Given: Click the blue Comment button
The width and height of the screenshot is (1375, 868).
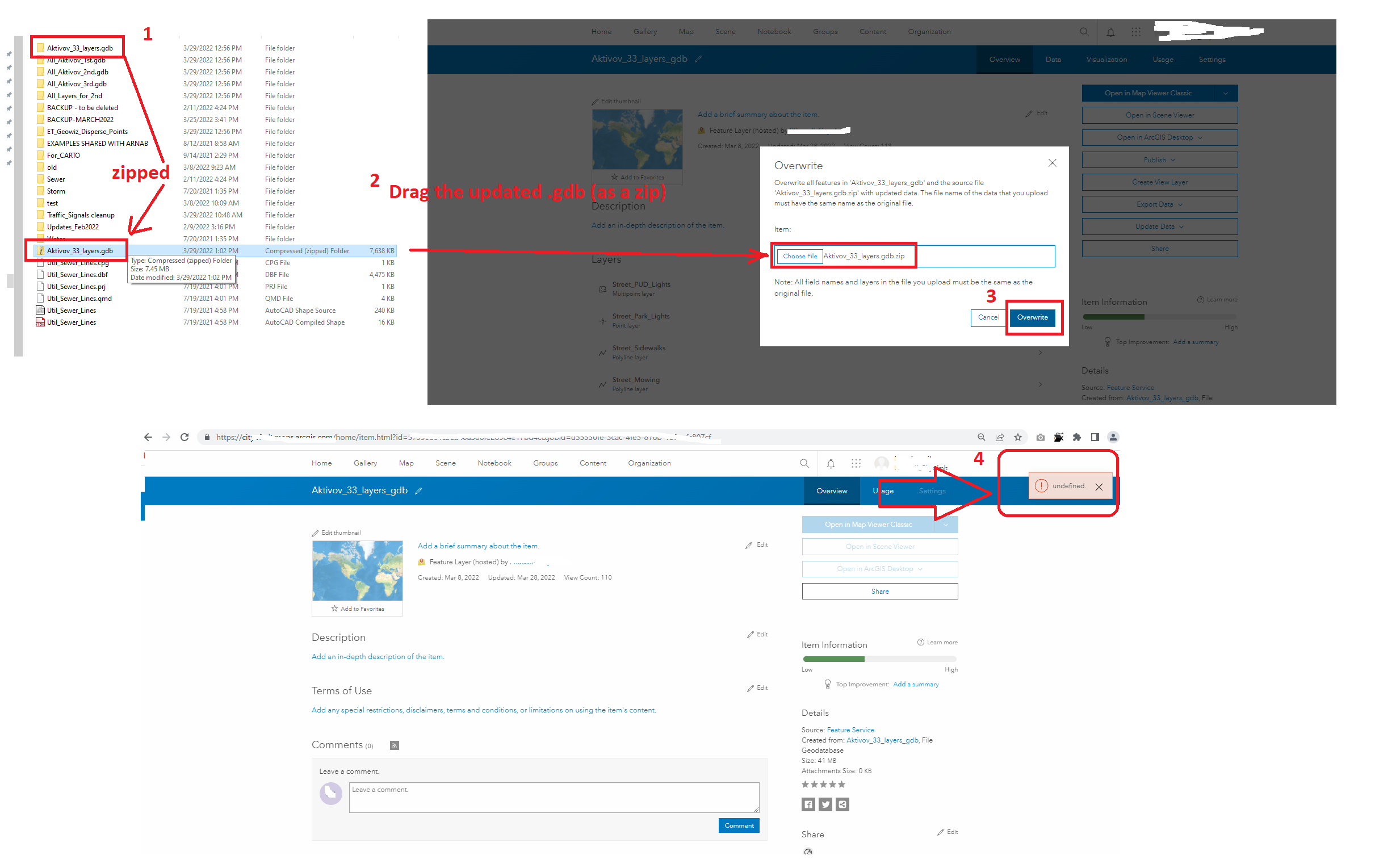Looking at the screenshot, I should [739, 825].
